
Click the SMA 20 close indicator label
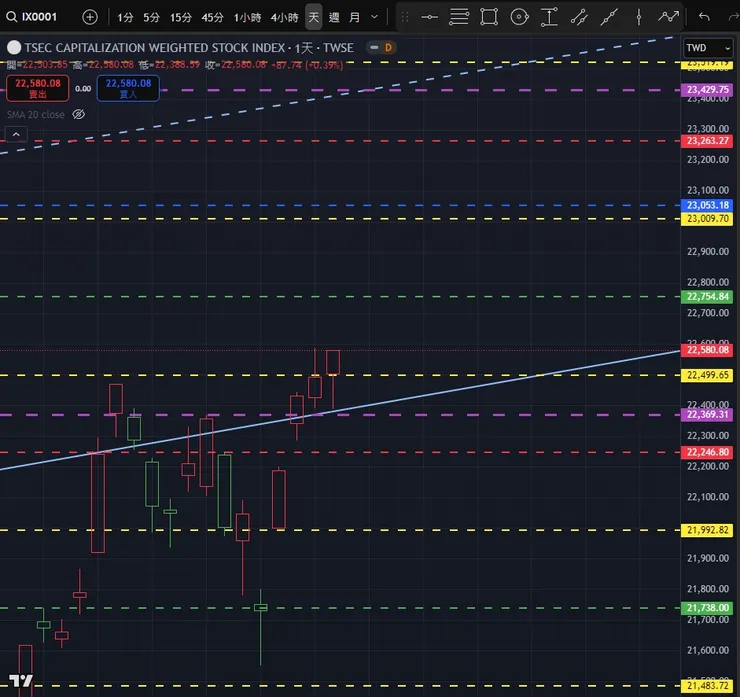(x=36, y=114)
